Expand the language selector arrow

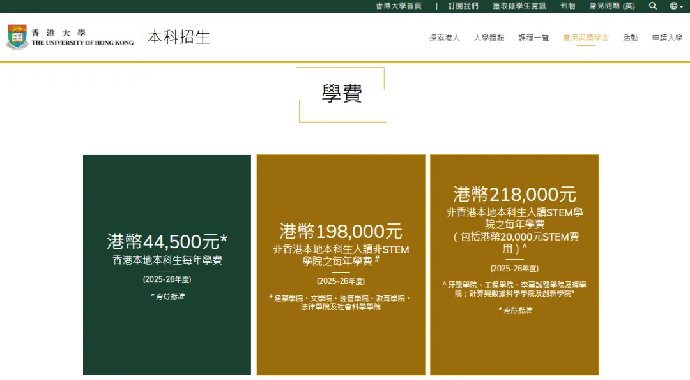click(681, 7)
